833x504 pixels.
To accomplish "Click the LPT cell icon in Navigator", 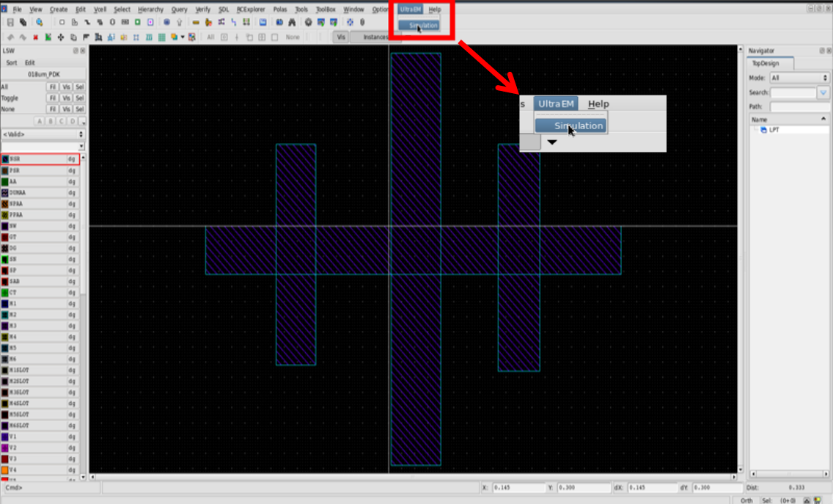I will tap(763, 130).
